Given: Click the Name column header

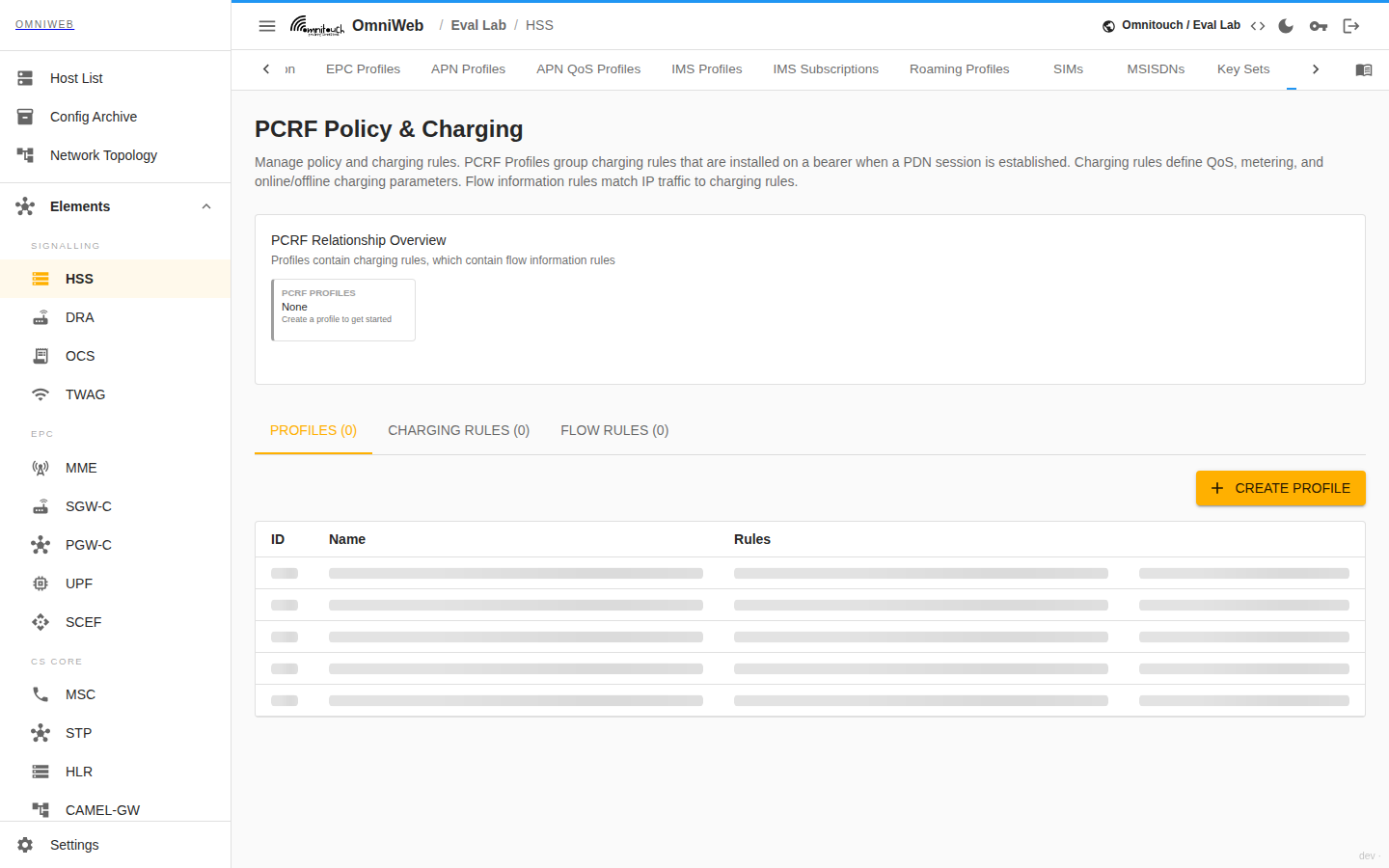Looking at the screenshot, I should pos(347,539).
